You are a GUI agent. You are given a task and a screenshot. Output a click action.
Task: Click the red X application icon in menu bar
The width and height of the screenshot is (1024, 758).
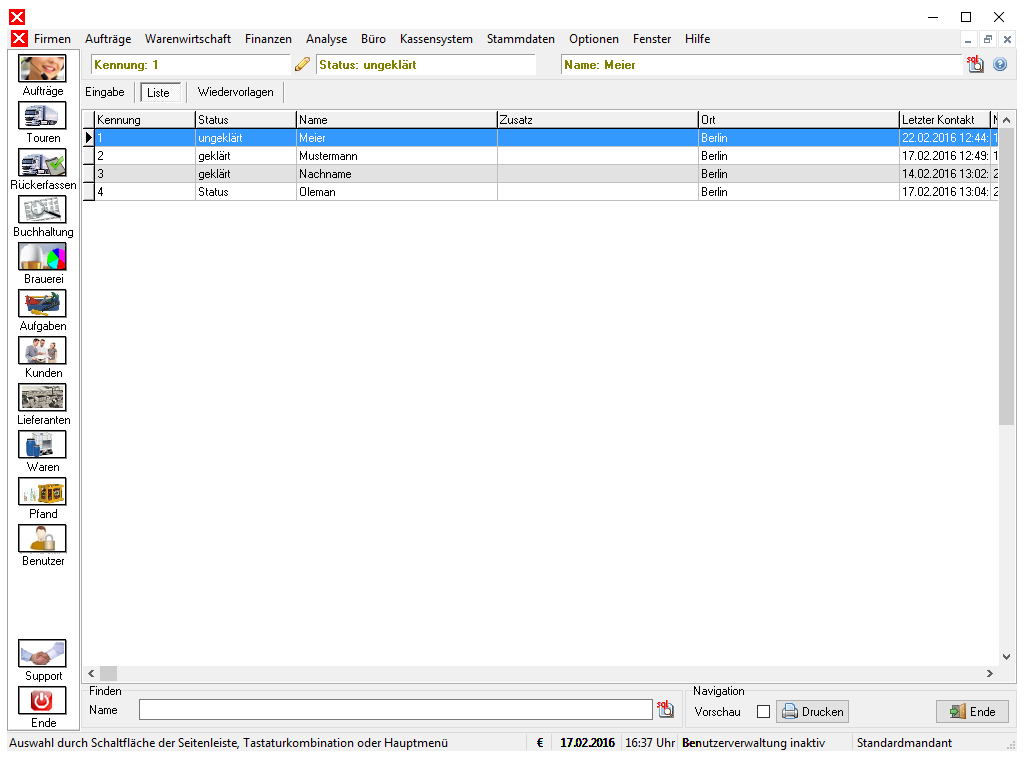pyautogui.click(x=20, y=39)
